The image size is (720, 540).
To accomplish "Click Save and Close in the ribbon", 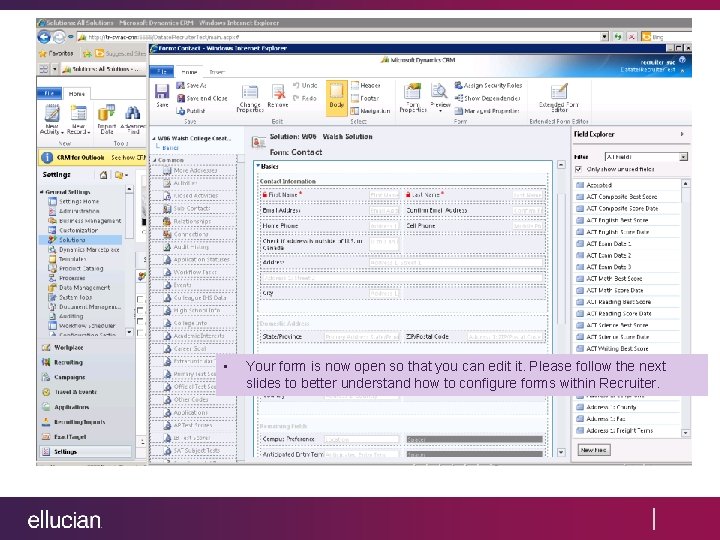I will [x=202, y=98].
